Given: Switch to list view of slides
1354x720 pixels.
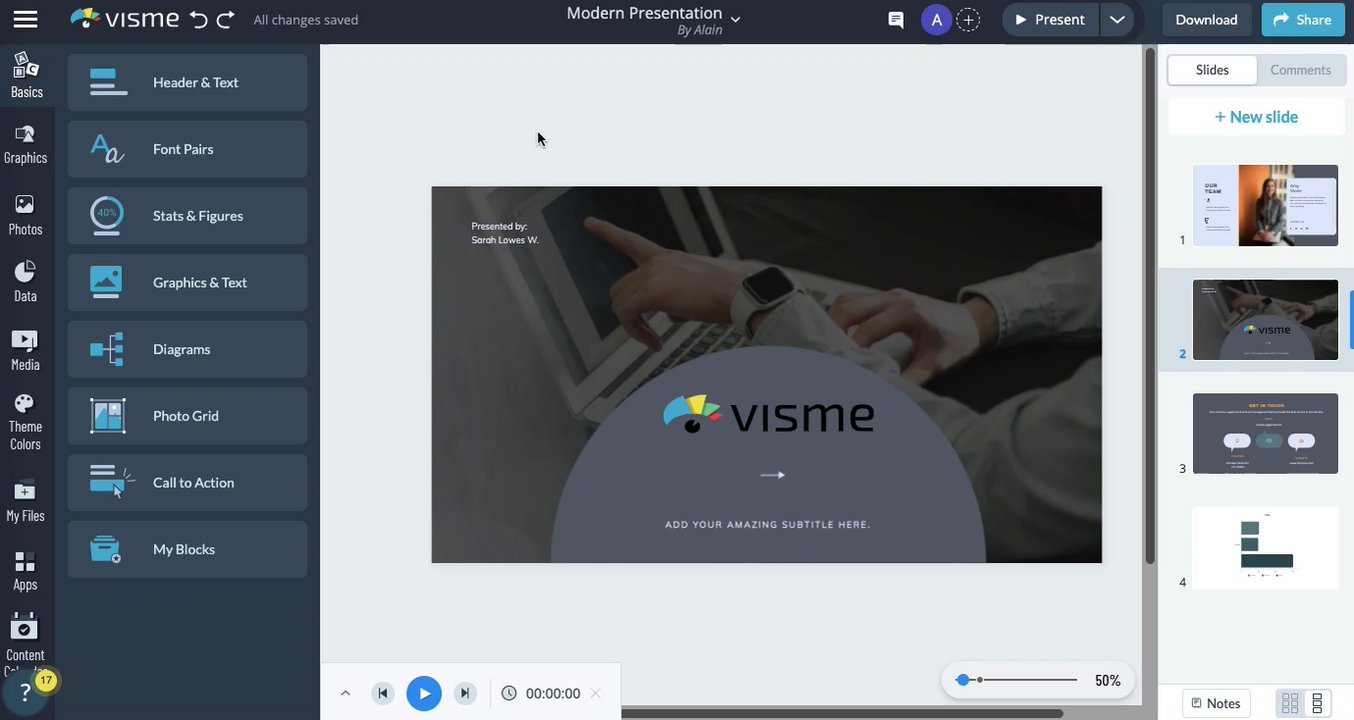Looking at the screenshot, I should pos(1317,703).
